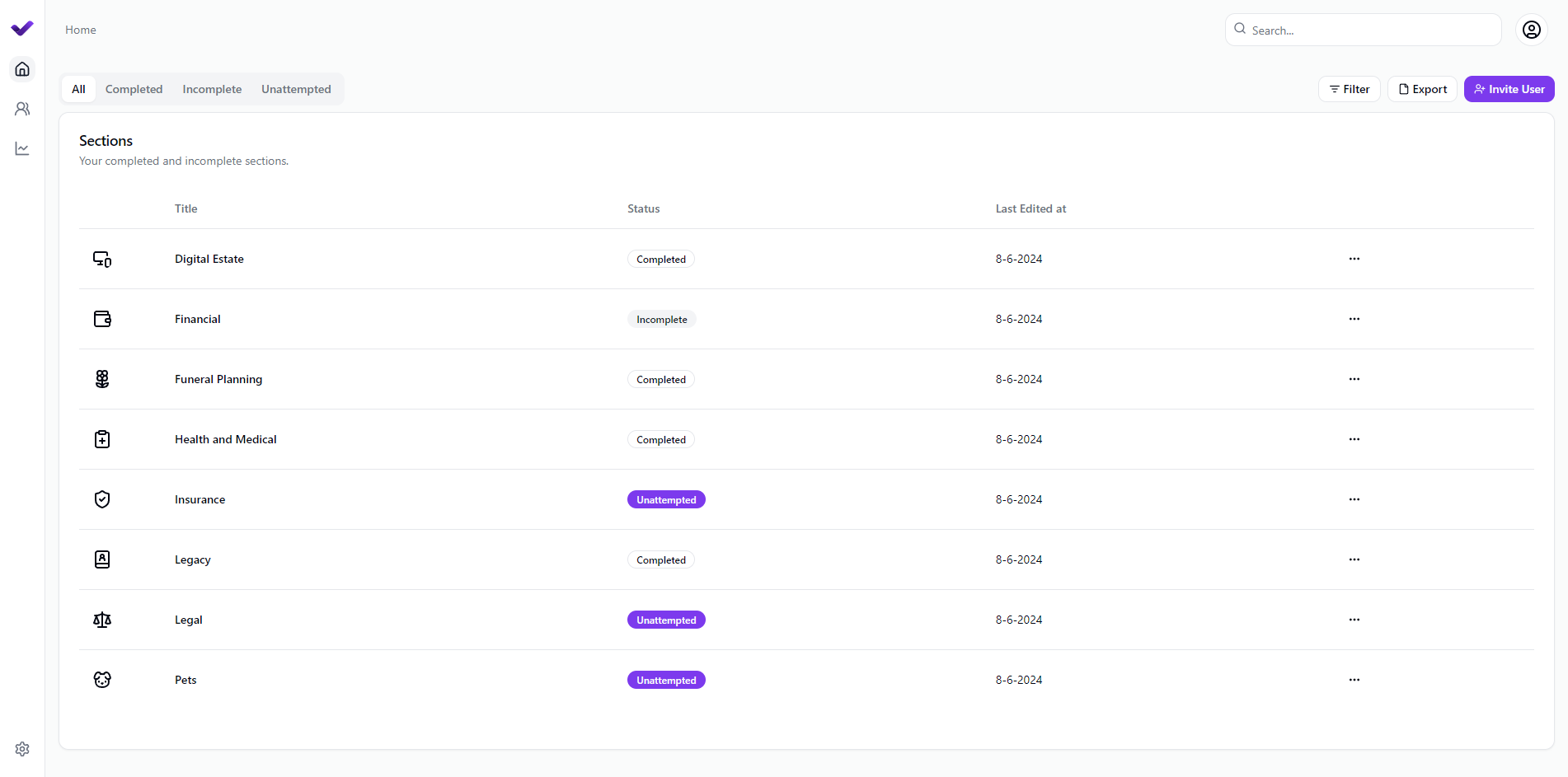The height and width of the screenshot is (777, 1568).
Task: Select the wallet icon beside Financial
Action: (101, 319)
